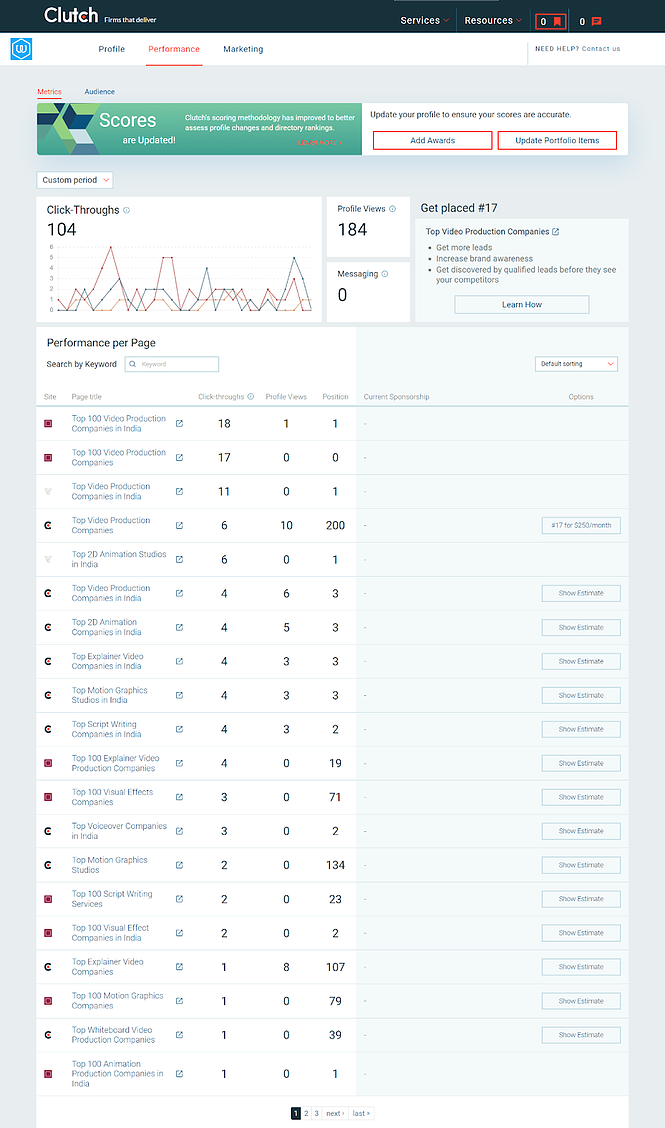
Task: Click the Click-Throughs total 104
Action: click(x=61, y=229)
